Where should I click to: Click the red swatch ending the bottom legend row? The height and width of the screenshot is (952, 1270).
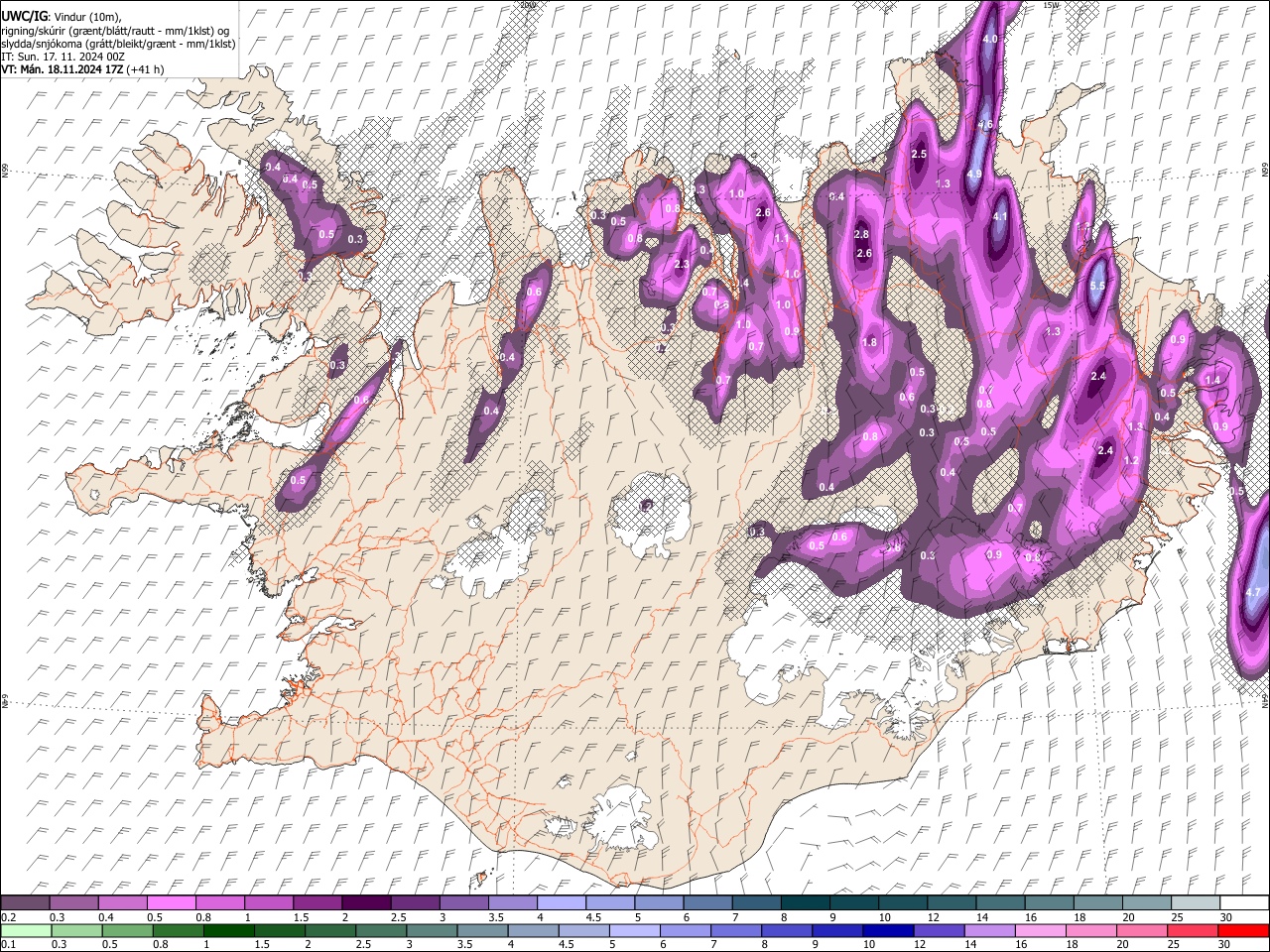[x=1242, y=930]
